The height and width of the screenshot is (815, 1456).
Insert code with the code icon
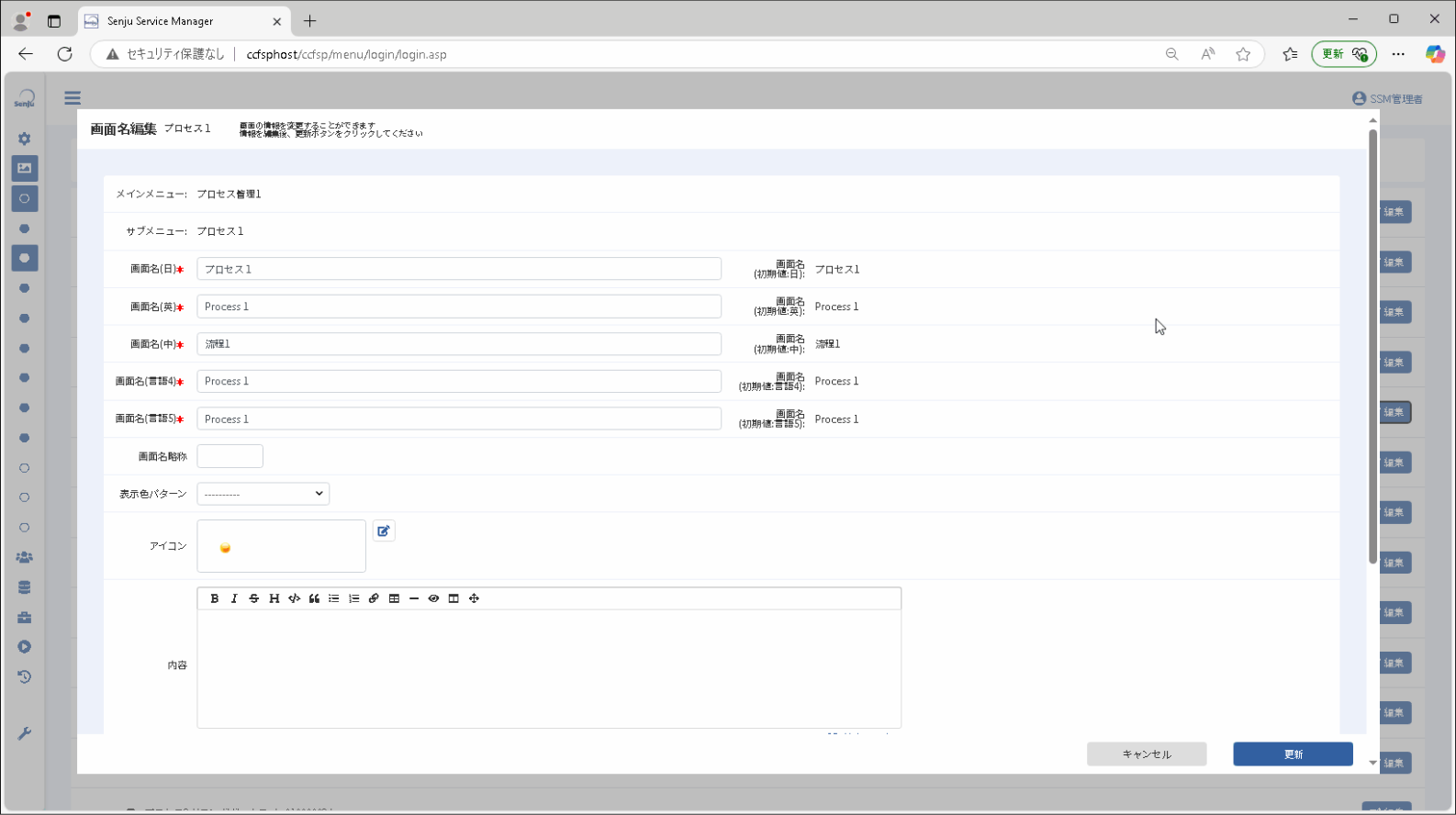pos(295,598)
